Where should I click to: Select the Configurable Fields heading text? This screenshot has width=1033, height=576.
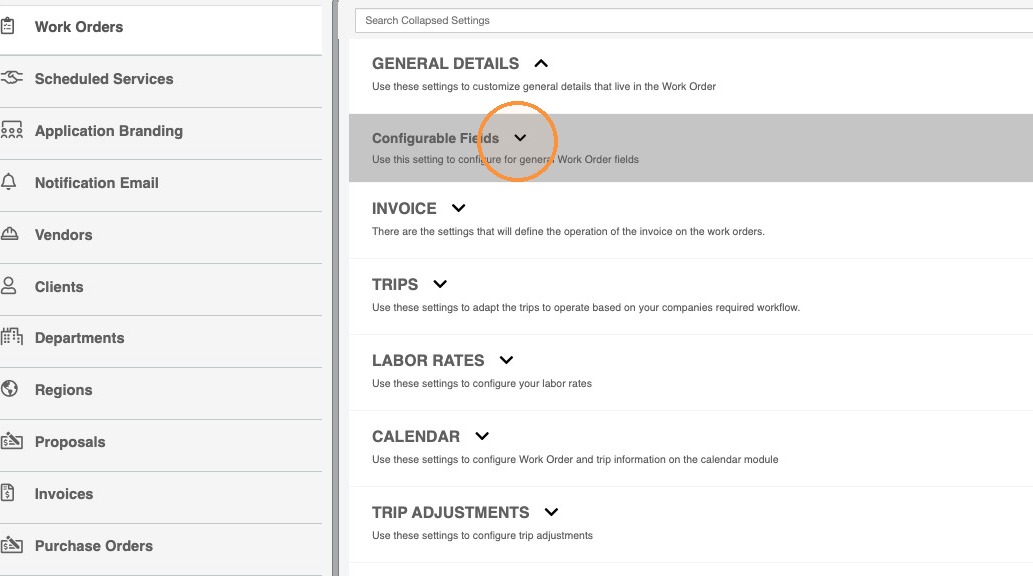(435, 138)
